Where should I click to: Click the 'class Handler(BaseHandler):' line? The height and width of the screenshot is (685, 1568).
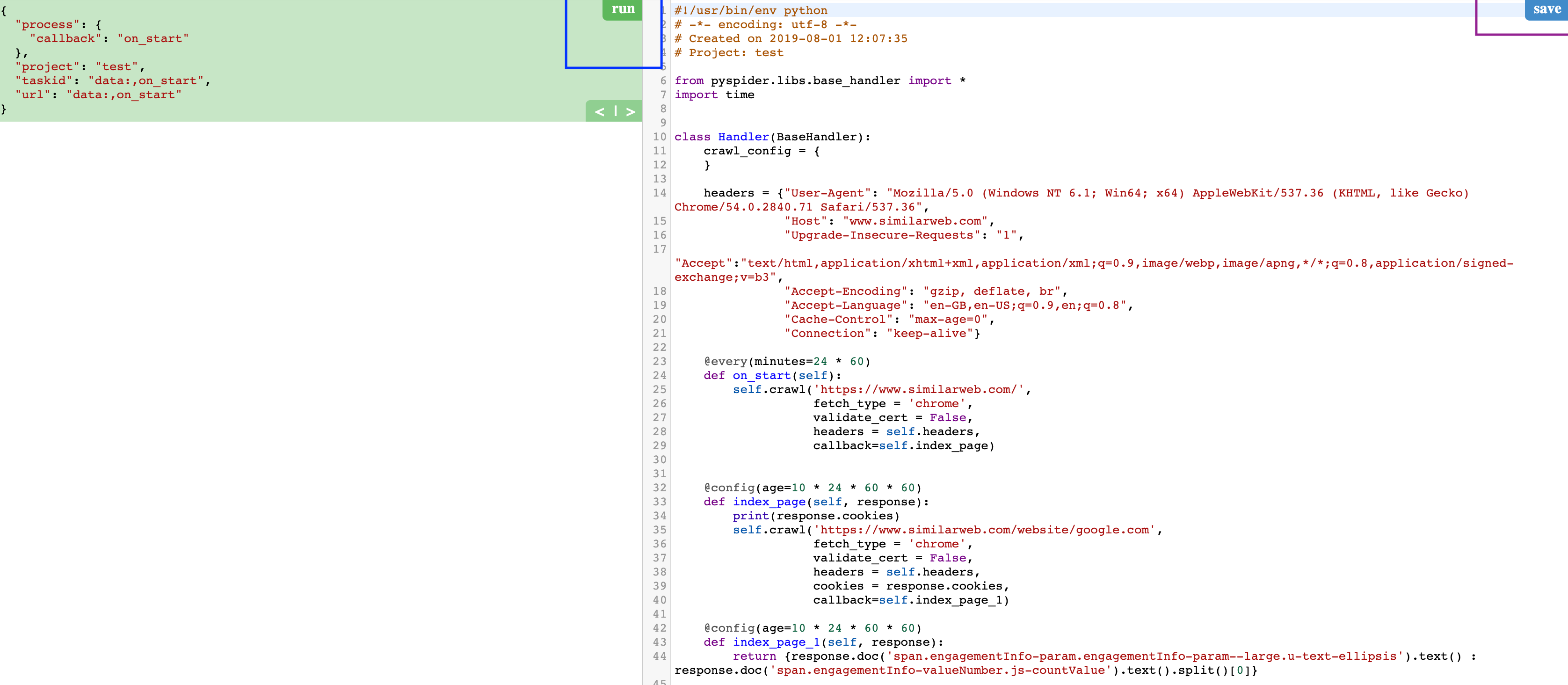(x=772, y=136)
